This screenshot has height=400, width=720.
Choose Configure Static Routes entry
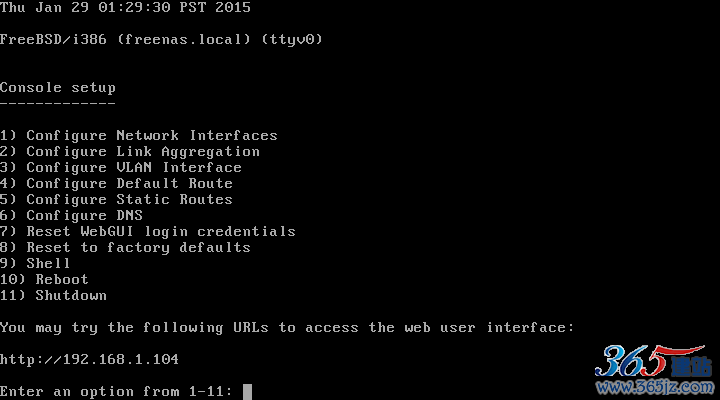pos(116,200)
